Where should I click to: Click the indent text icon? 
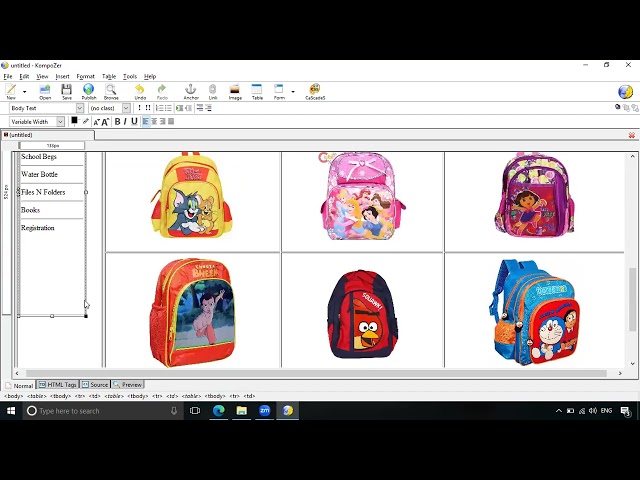click(179, 108)
